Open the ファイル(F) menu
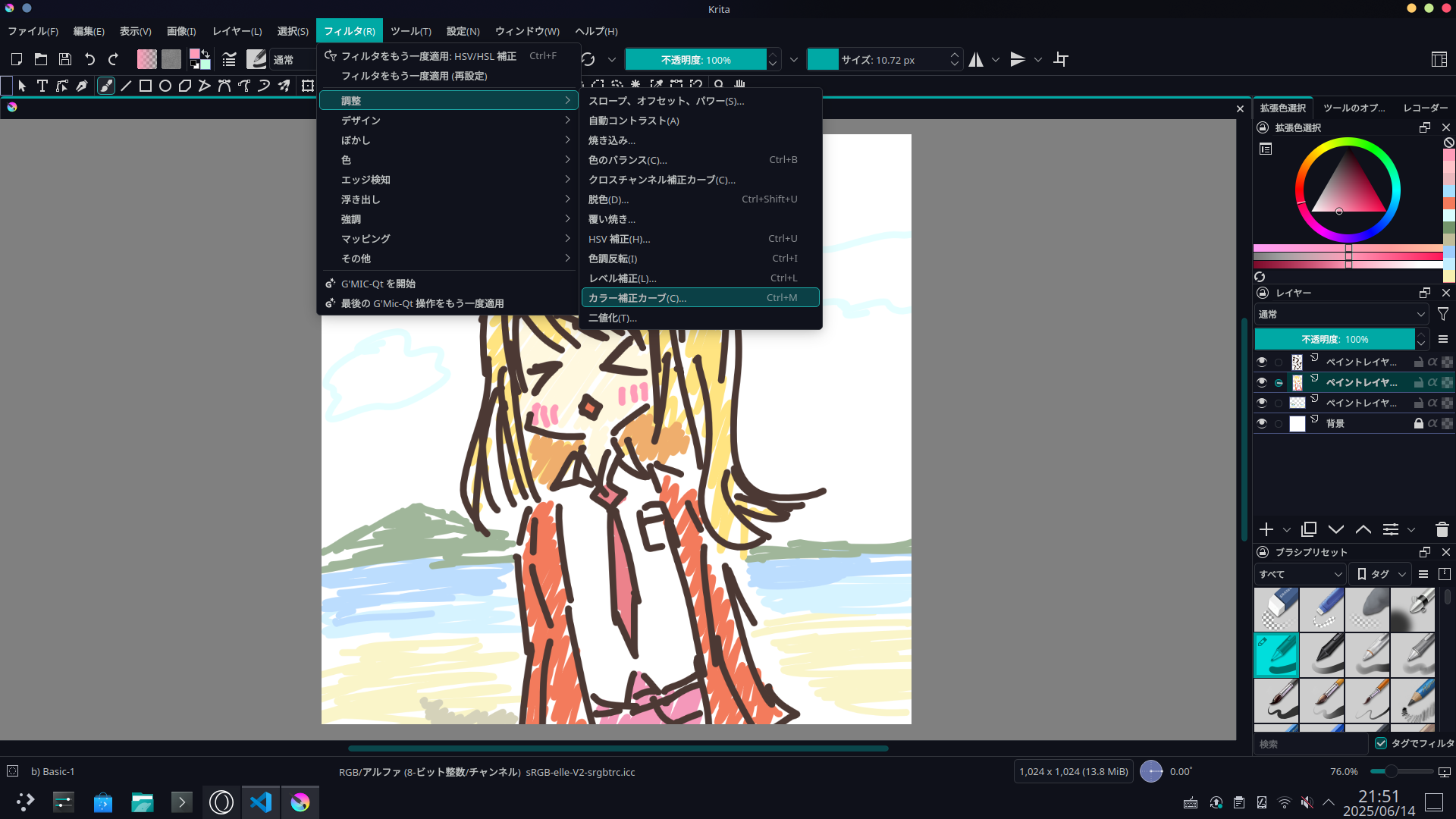The height and width of the screenshot is (819, 1456). (x=33, y=31)
